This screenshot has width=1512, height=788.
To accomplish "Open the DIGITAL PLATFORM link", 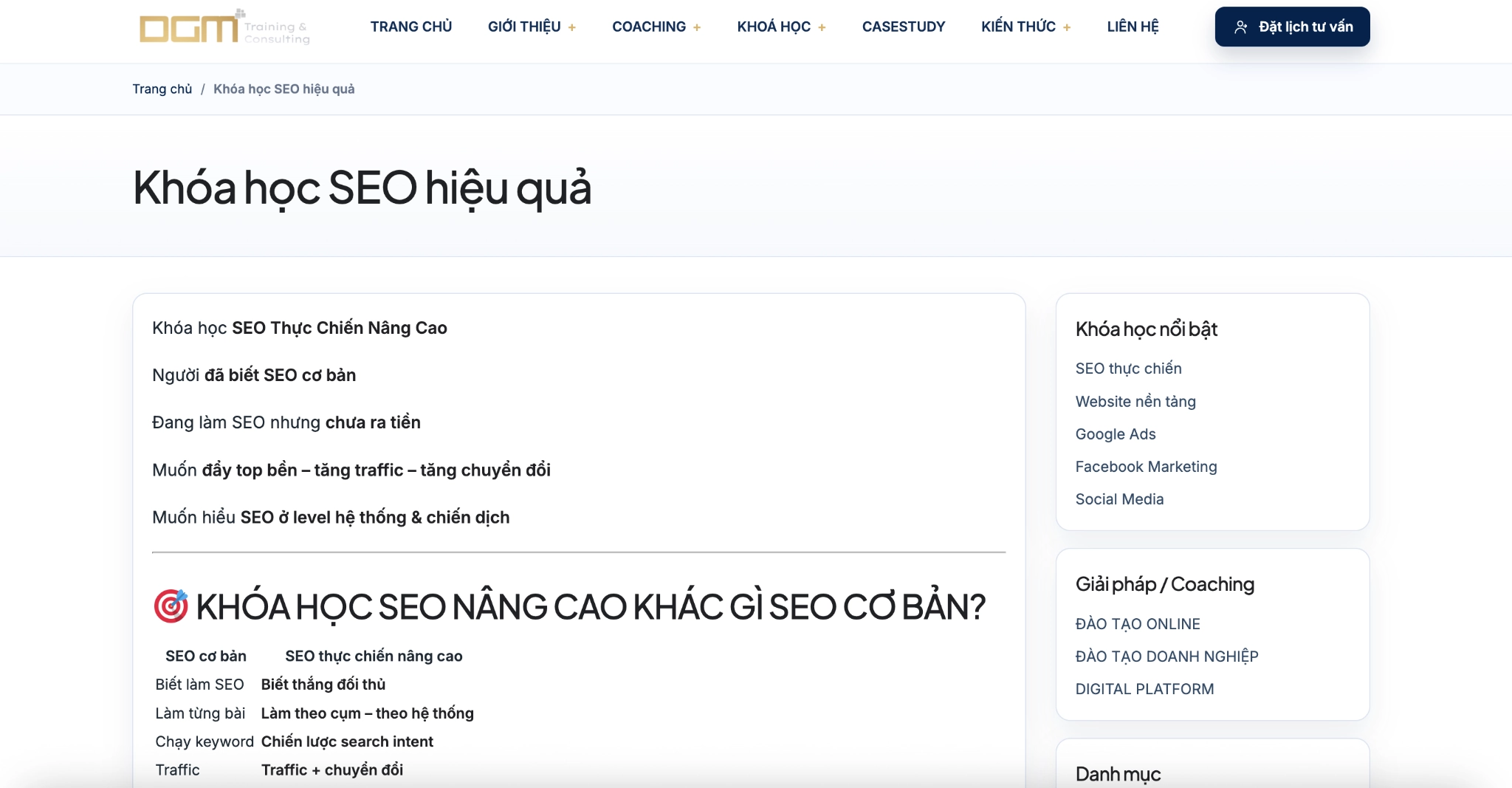I will (1144, 689).
